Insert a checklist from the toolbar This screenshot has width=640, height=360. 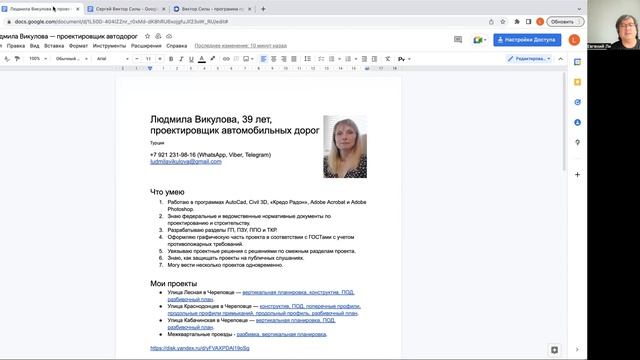coord(321,59)
